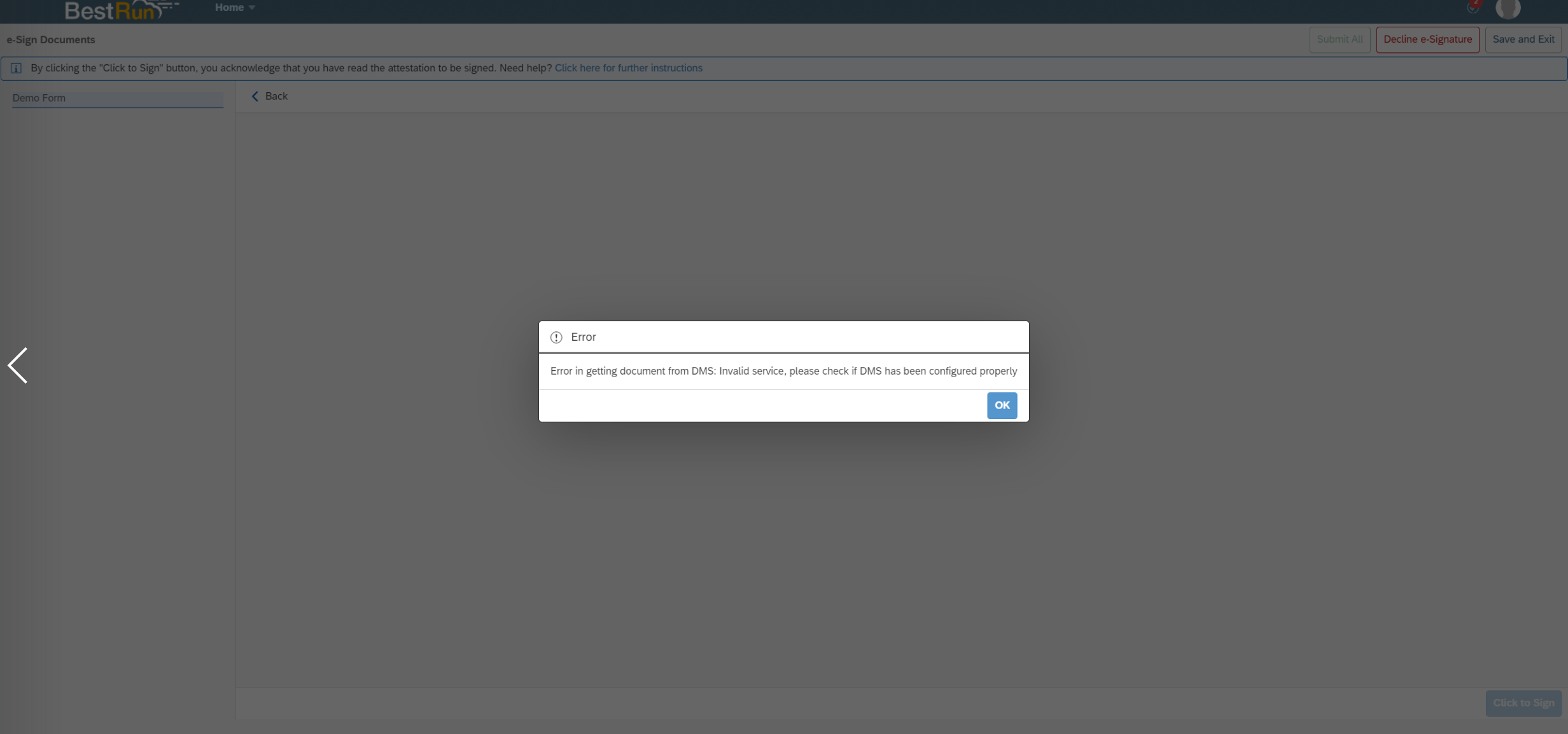The width and height of the screenshot is (1568, 734).
Task: Click the Error dialog alert icon
Action: (x=556, y=337)
